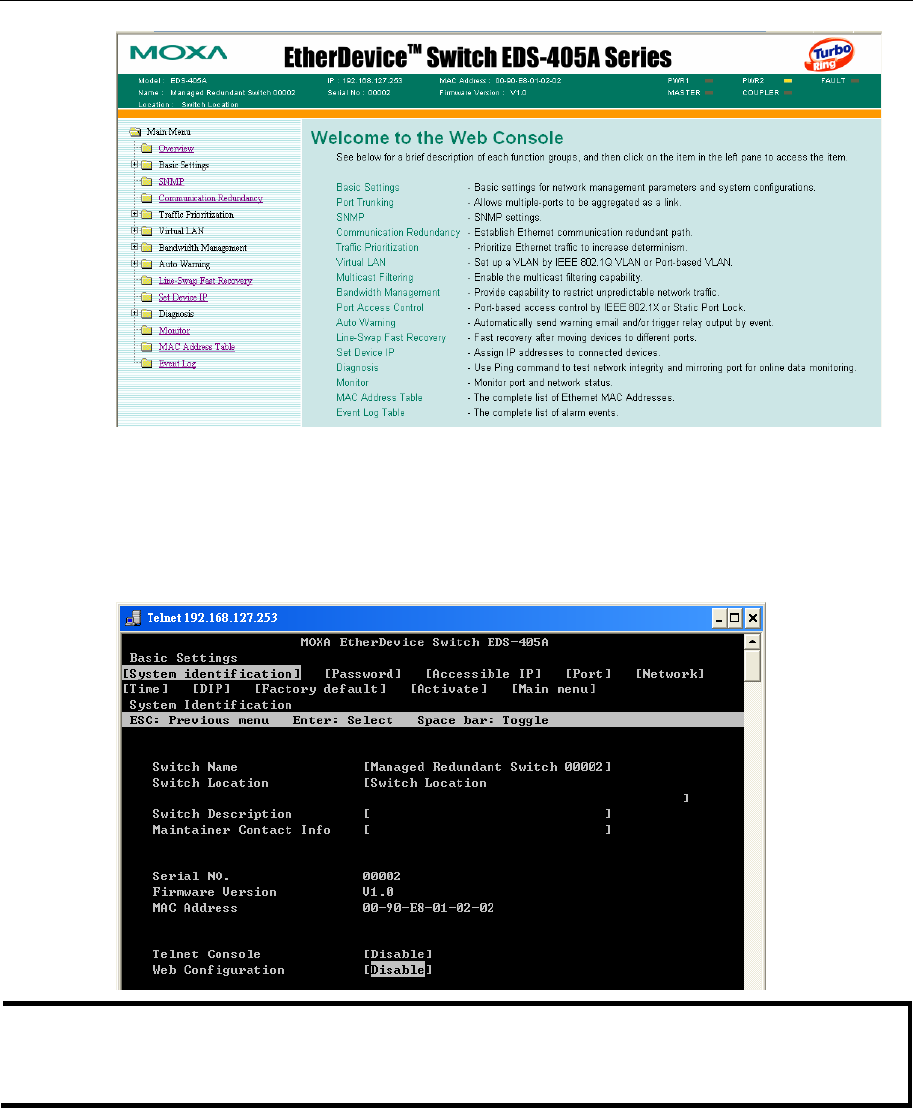Expand the Auto Warning tree node
This screenshot has width=913, height=1108.
pyautogui.click(x=134, y=264)
